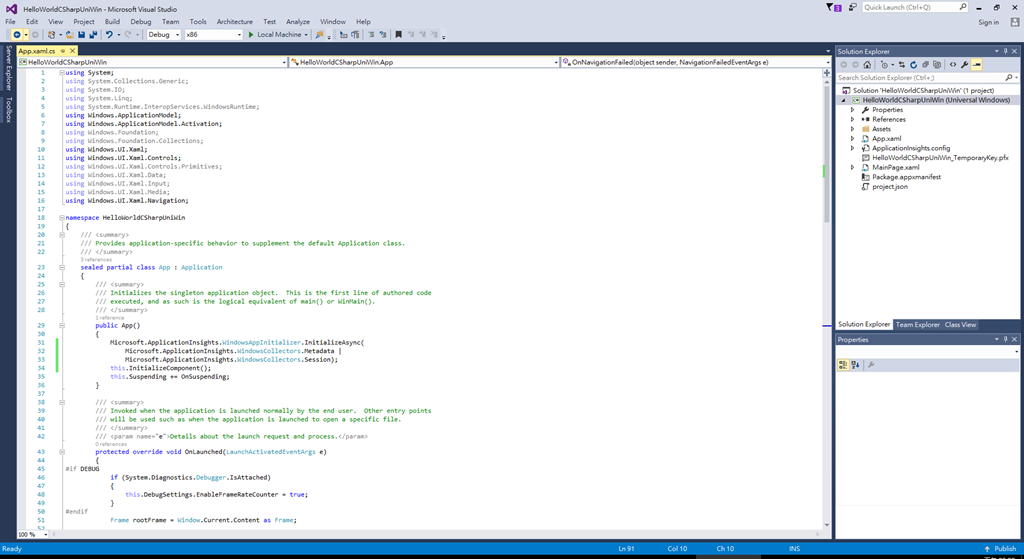Click the Find in Files toolbar icon
Image resolution: width=1024 pixels, height=559 pixels.
[319, 35]
